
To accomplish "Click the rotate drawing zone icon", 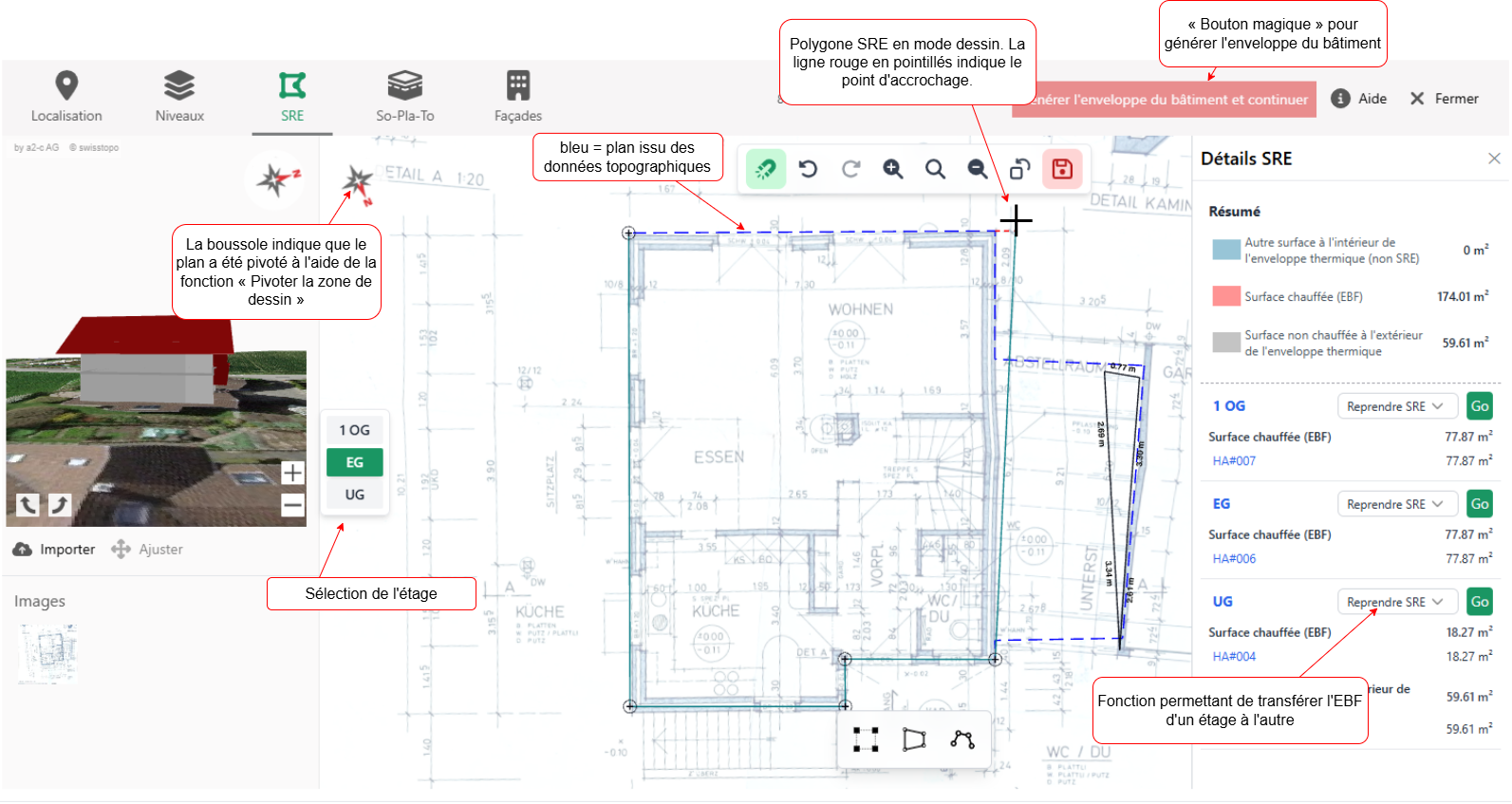I will tap(1019, 169).
